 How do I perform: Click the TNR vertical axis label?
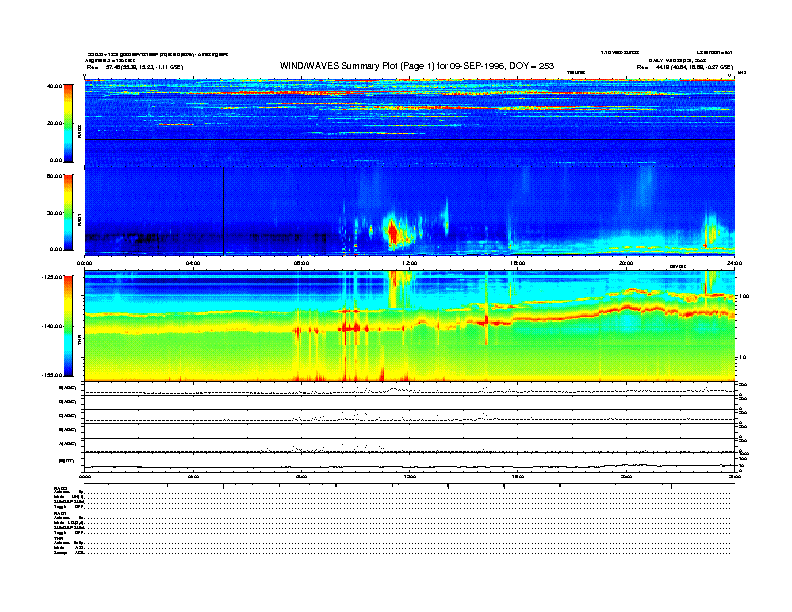(x=79, y=341)
